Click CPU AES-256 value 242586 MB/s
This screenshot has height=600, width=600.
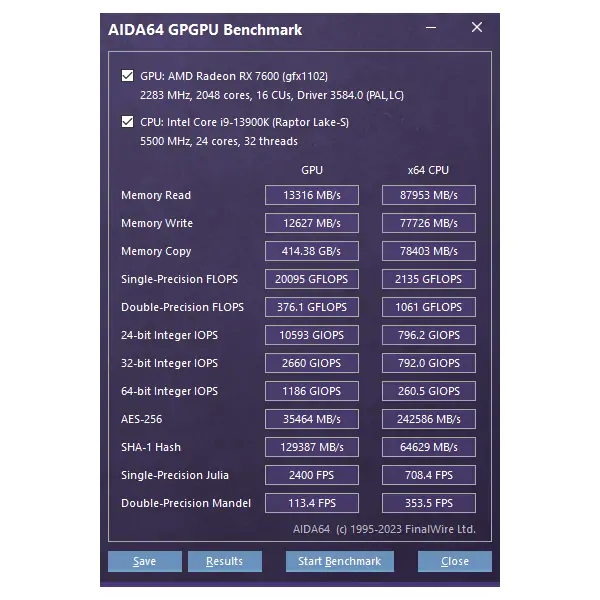tap(429, 419)
